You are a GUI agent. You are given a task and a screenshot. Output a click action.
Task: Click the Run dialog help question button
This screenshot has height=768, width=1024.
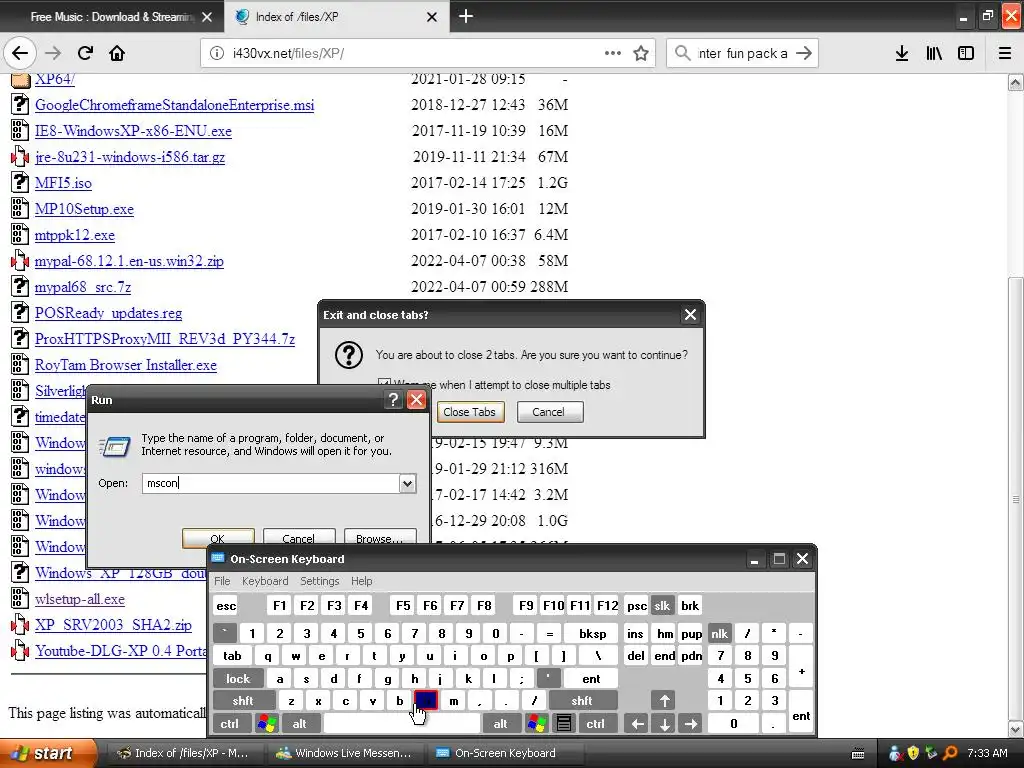pyautogui.click(x=392, y=400)
